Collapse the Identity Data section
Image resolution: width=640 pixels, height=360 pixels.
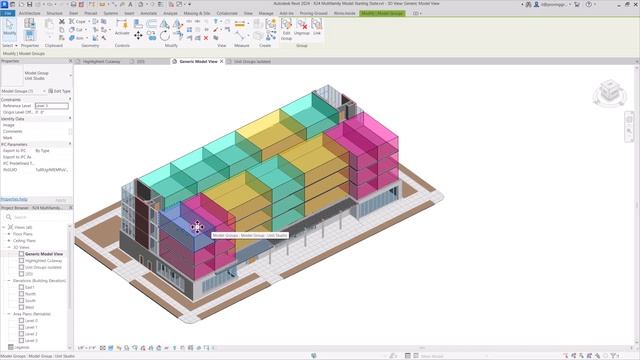pos(70,118)
